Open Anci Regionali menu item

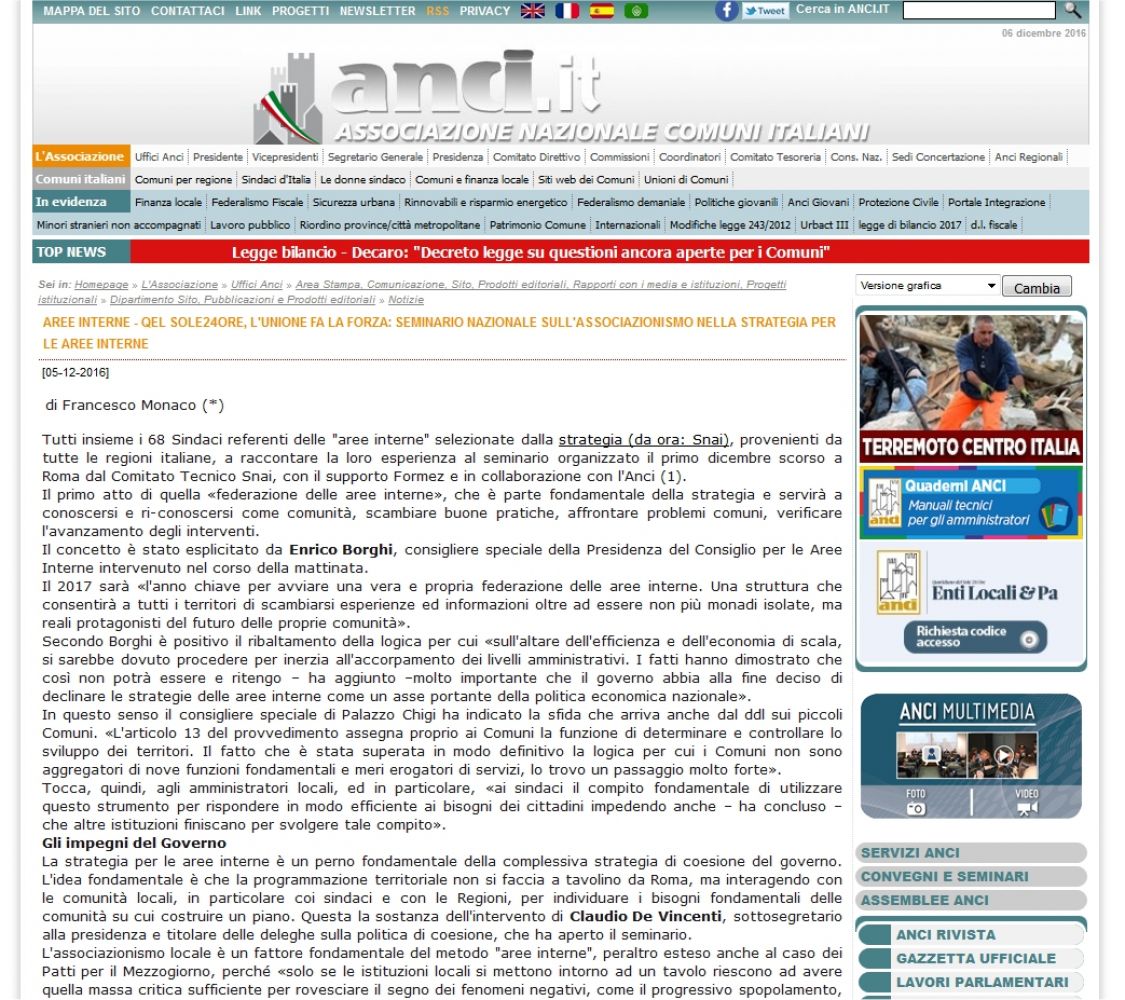pyautogui.click(x=1028, y=157)
